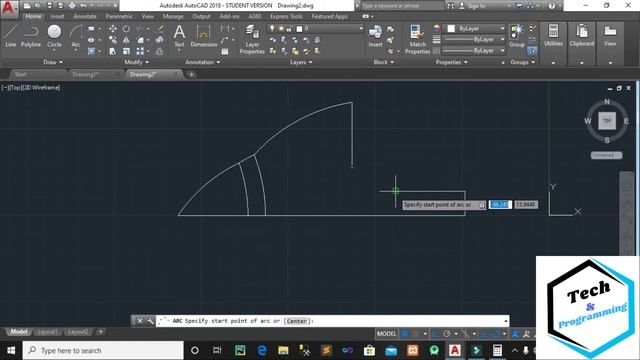Select the Arc tool
Screen dimensions: 640x360
click(76, 36)
